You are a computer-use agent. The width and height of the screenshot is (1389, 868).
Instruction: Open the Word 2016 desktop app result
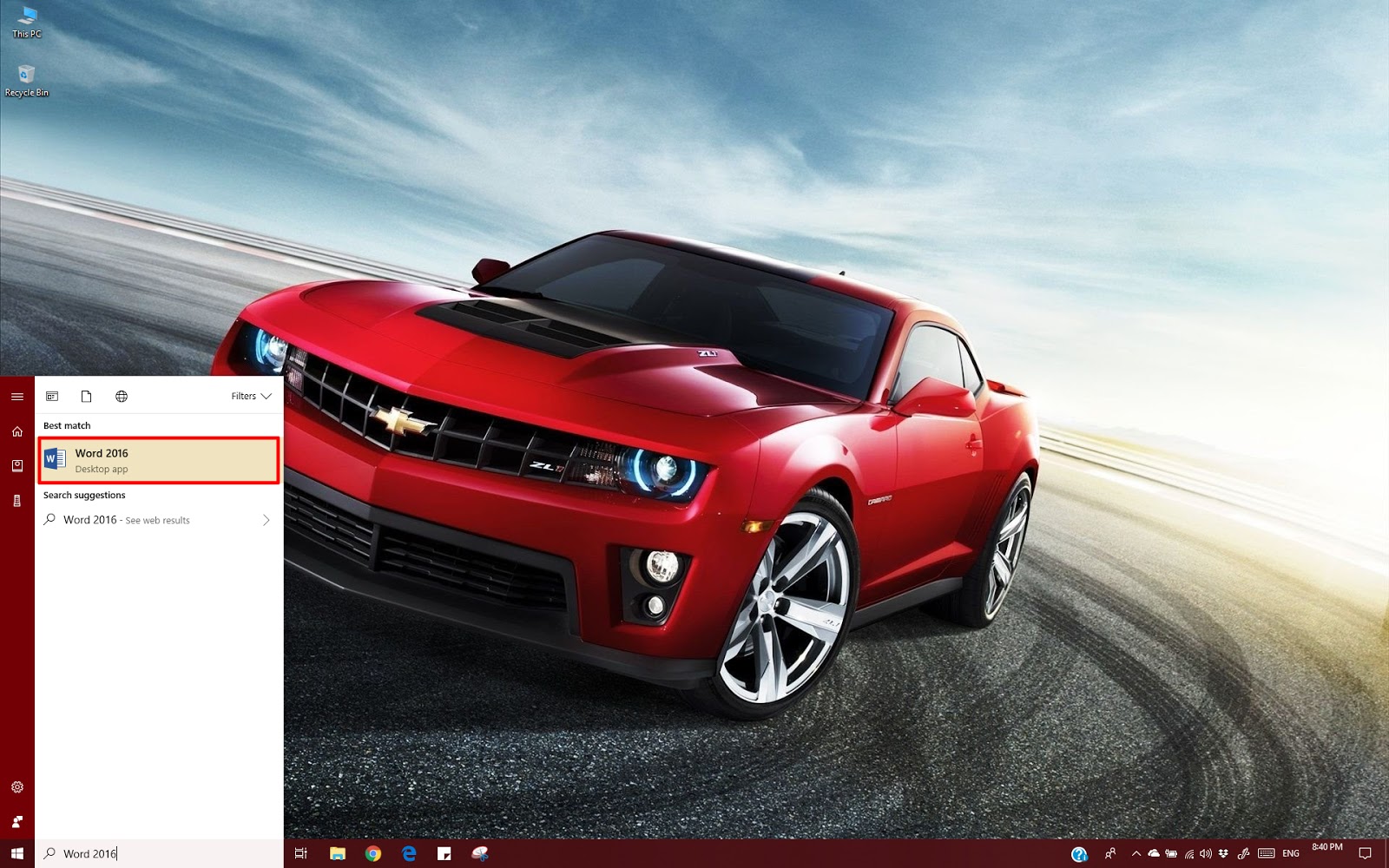159,460
